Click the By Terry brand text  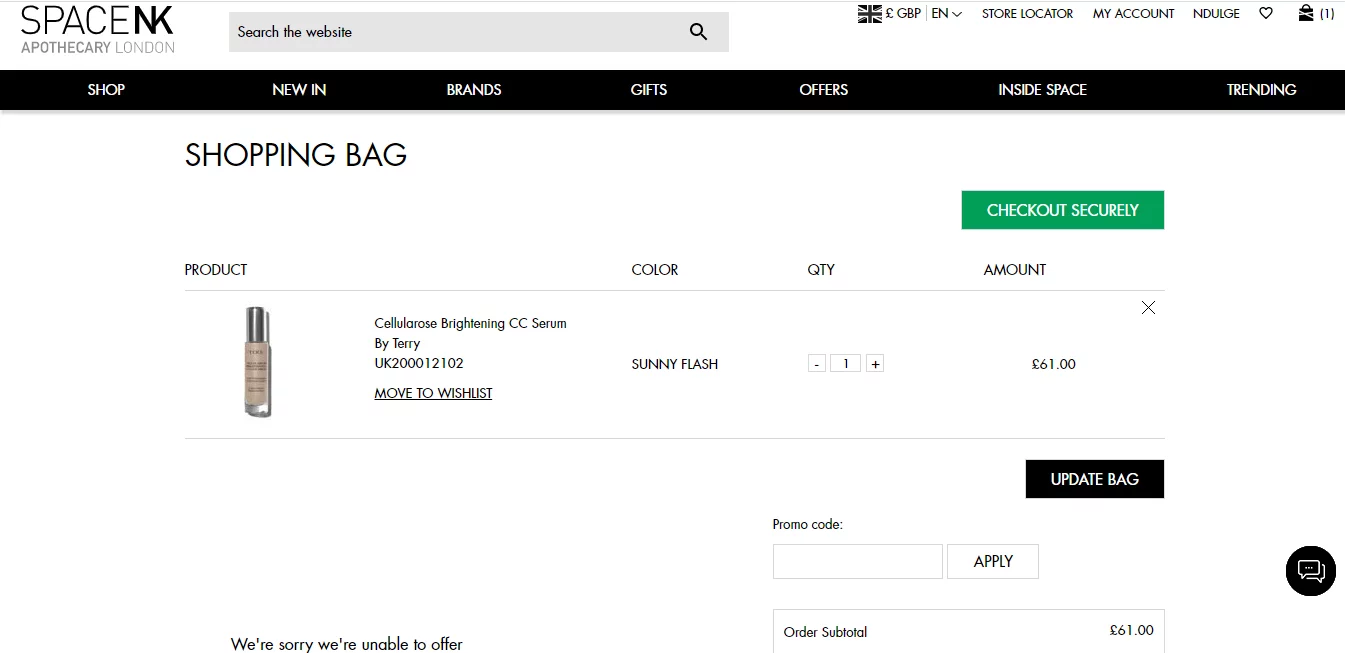tap(397, 343)
